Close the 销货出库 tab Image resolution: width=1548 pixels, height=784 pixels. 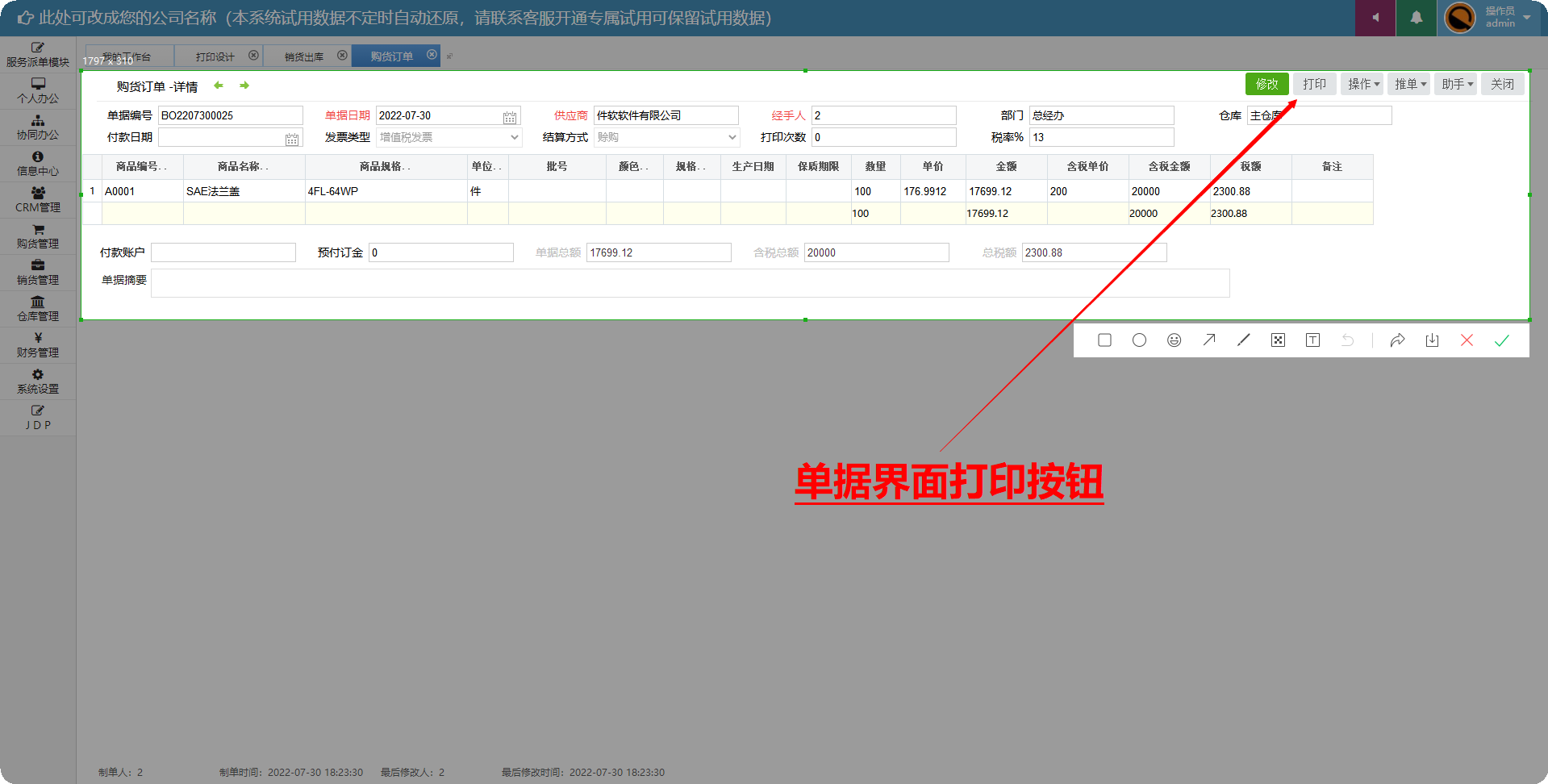pos(342,56)
